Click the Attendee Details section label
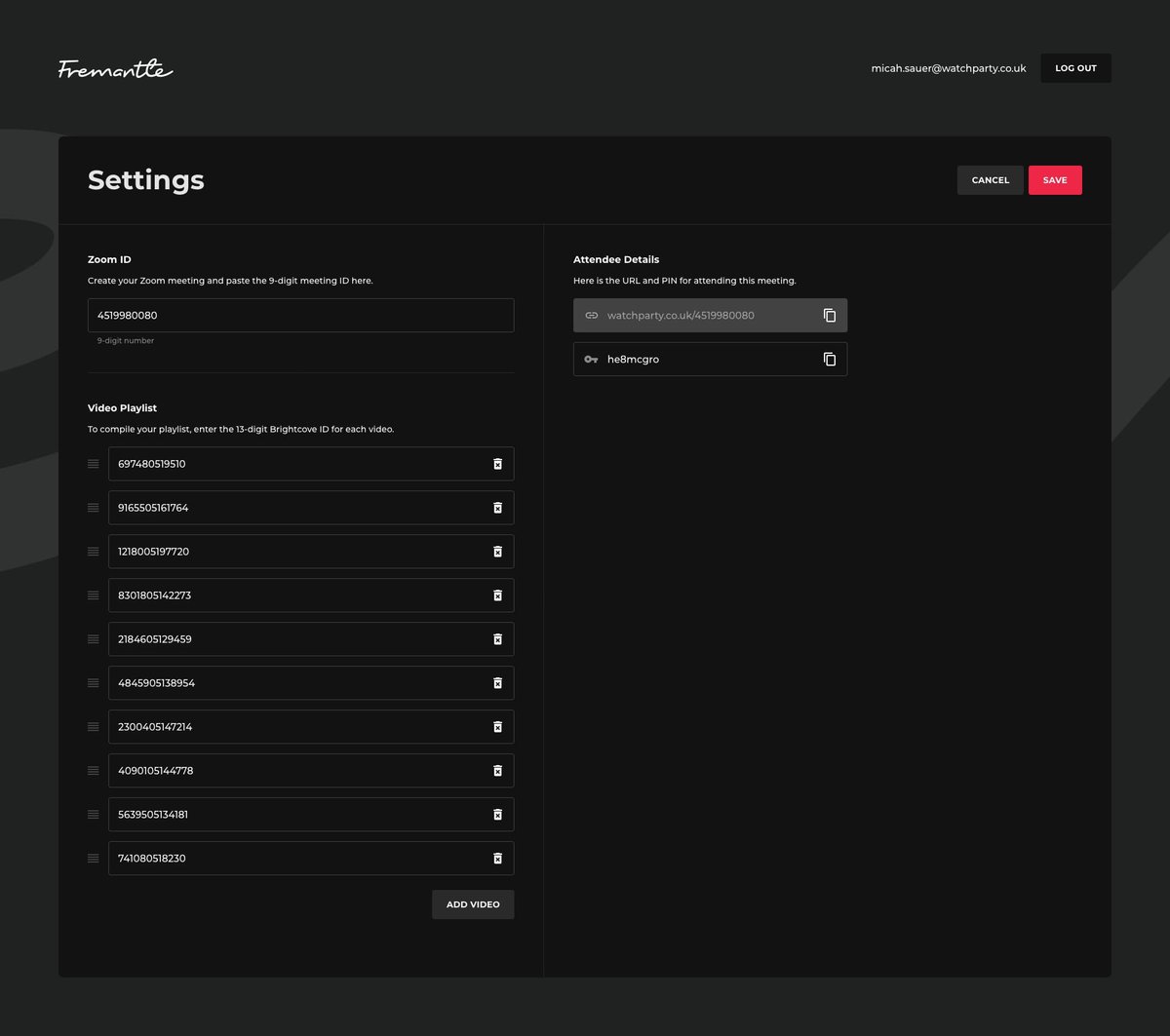The width and height of the screenshot is (1170, 1036). (x=616, y=260)
